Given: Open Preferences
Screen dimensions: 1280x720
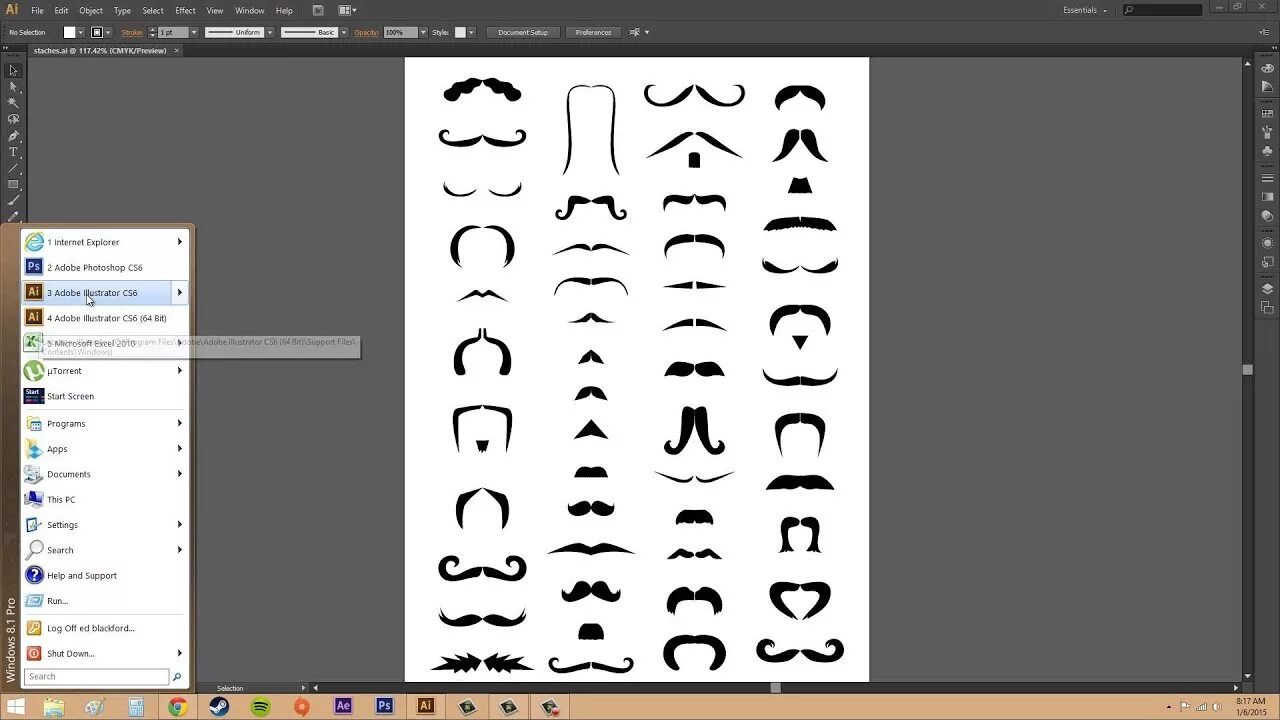Looking at the screenshot, I should point(593,32).
